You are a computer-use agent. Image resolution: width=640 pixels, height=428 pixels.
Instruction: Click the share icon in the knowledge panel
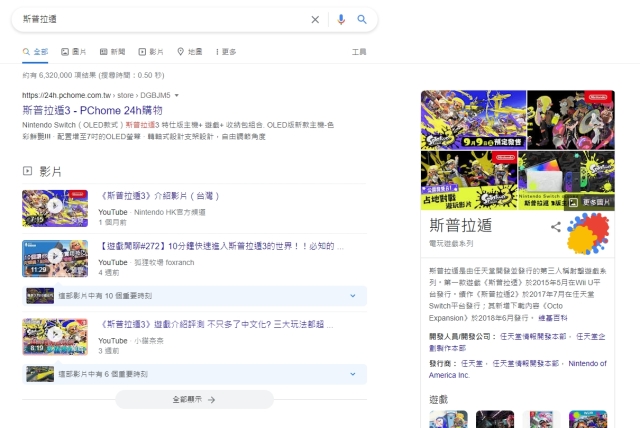tap(556, 227)
